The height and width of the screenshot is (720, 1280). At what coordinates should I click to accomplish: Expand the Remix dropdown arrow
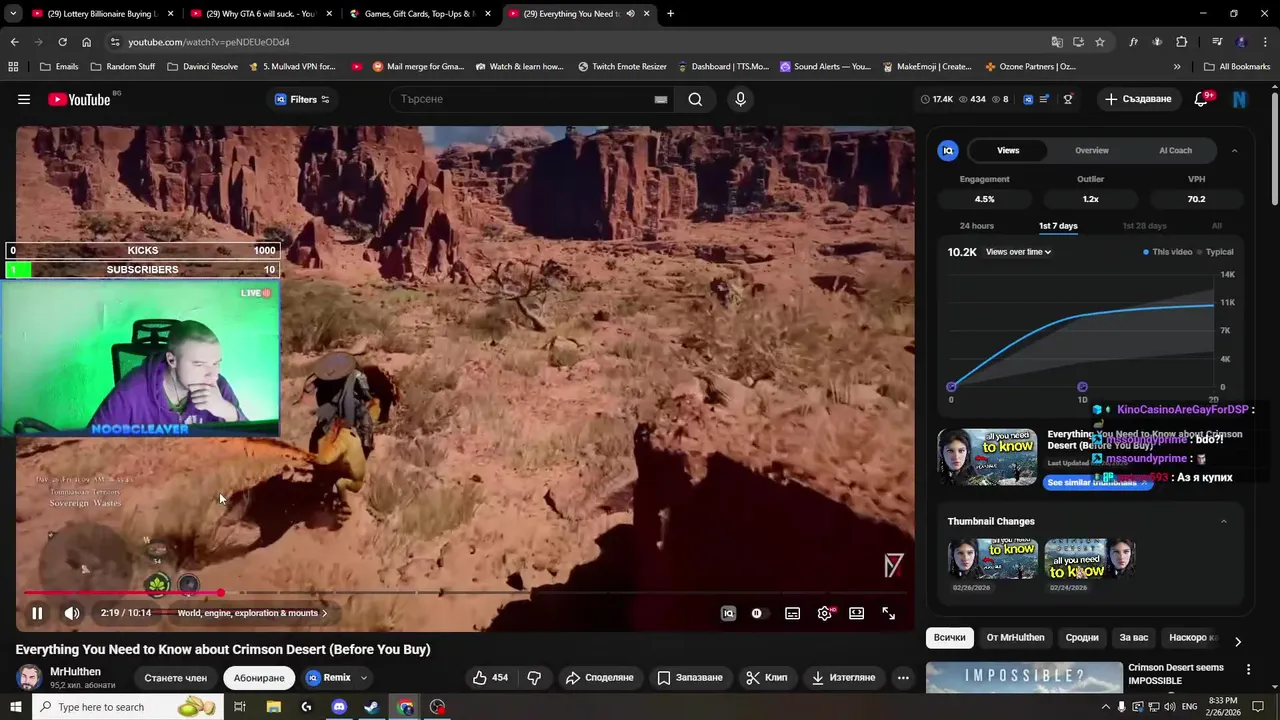[364, 677]
